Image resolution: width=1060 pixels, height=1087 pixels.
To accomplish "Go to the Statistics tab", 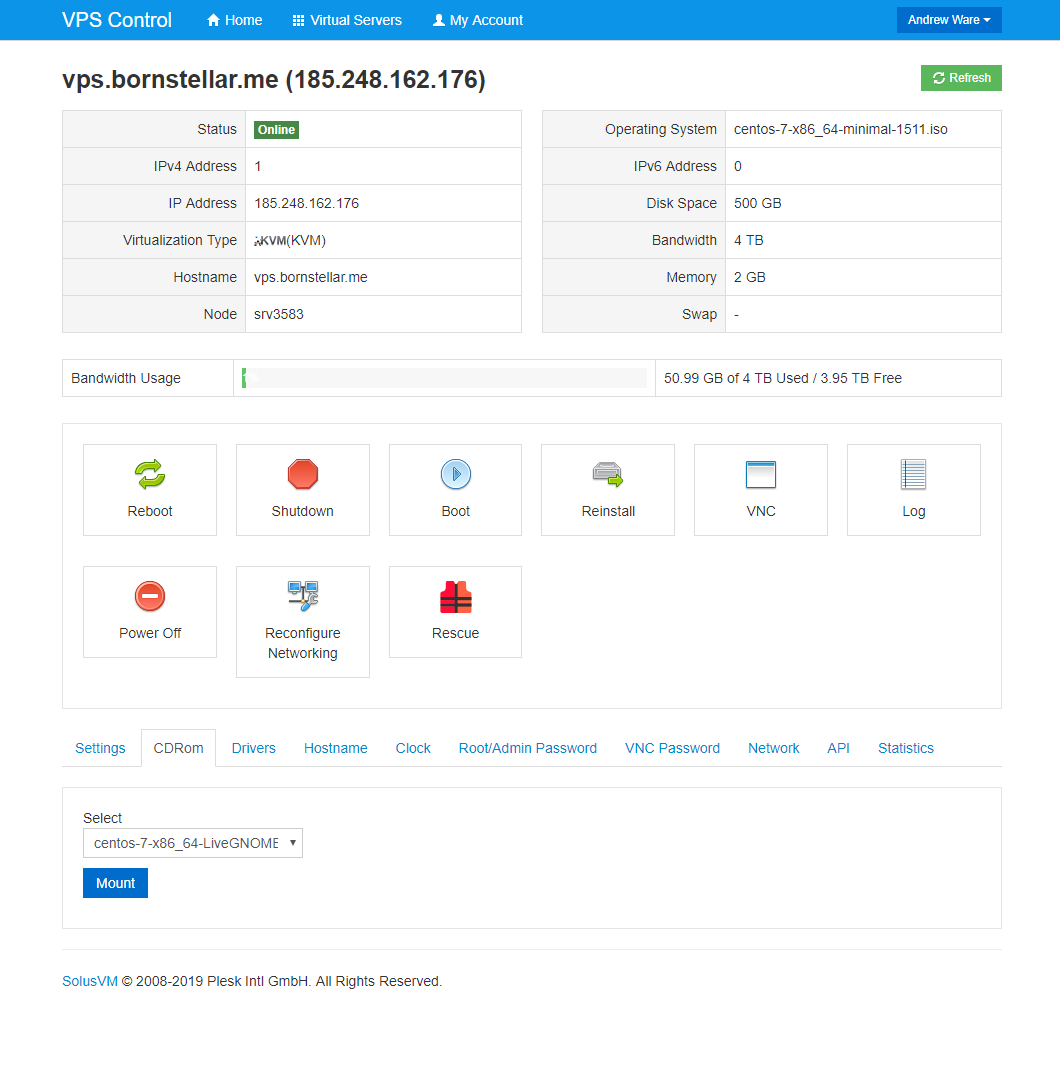I will [905, 748].
